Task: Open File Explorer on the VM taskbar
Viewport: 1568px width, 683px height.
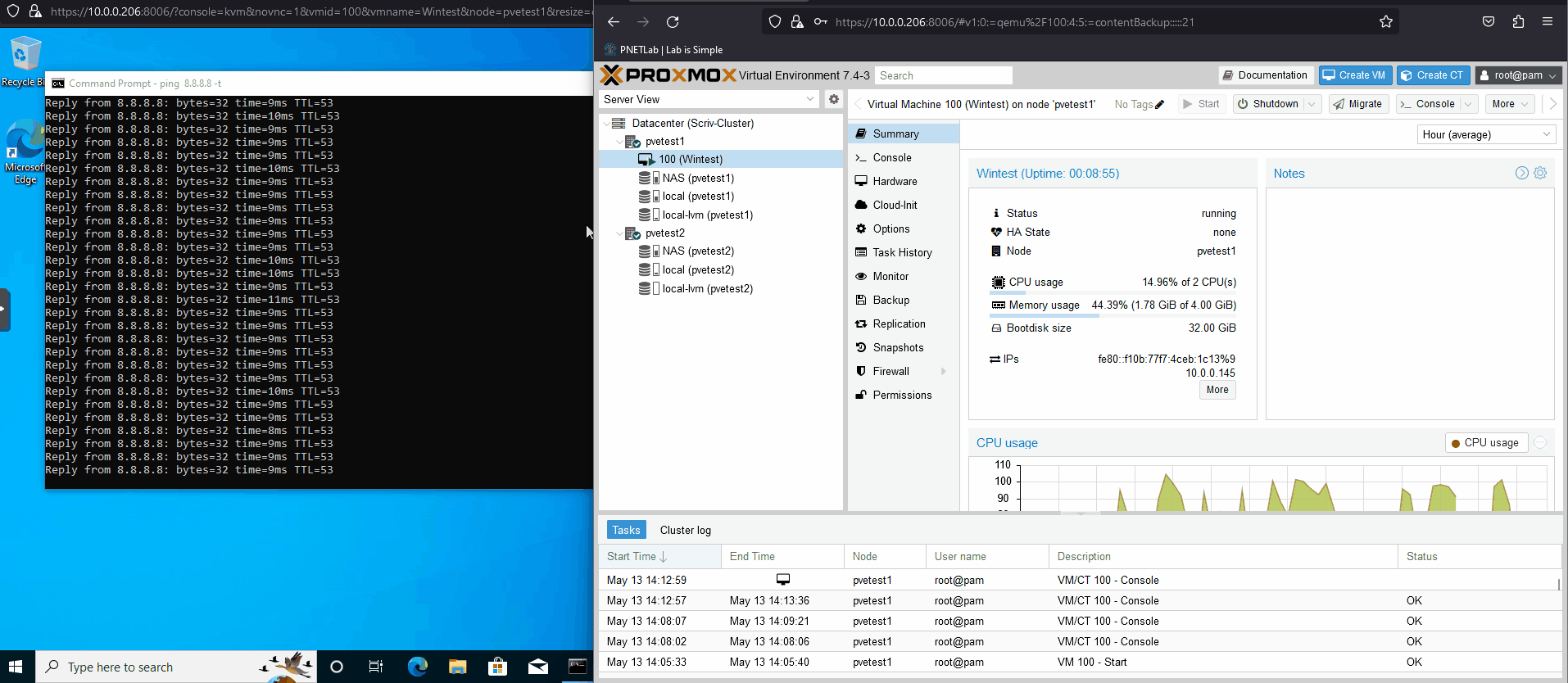Action: [x=457, y=667]
